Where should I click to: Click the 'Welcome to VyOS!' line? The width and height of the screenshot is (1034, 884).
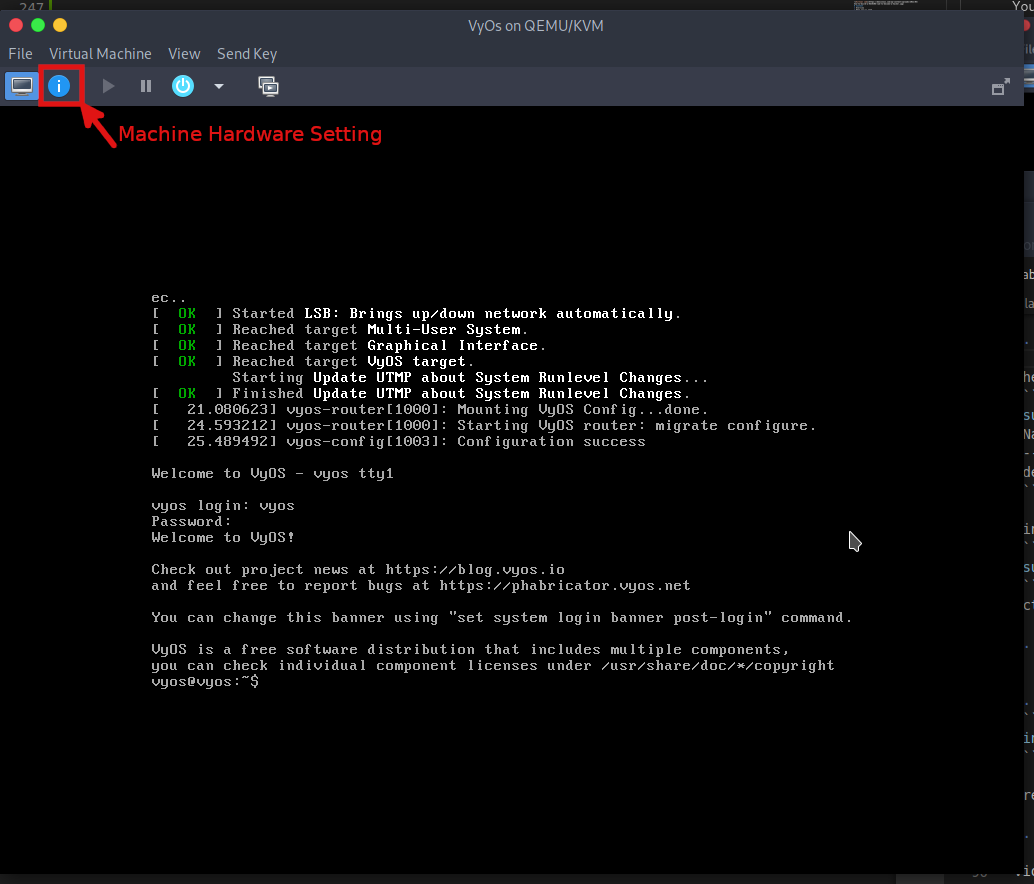point(223,537)
